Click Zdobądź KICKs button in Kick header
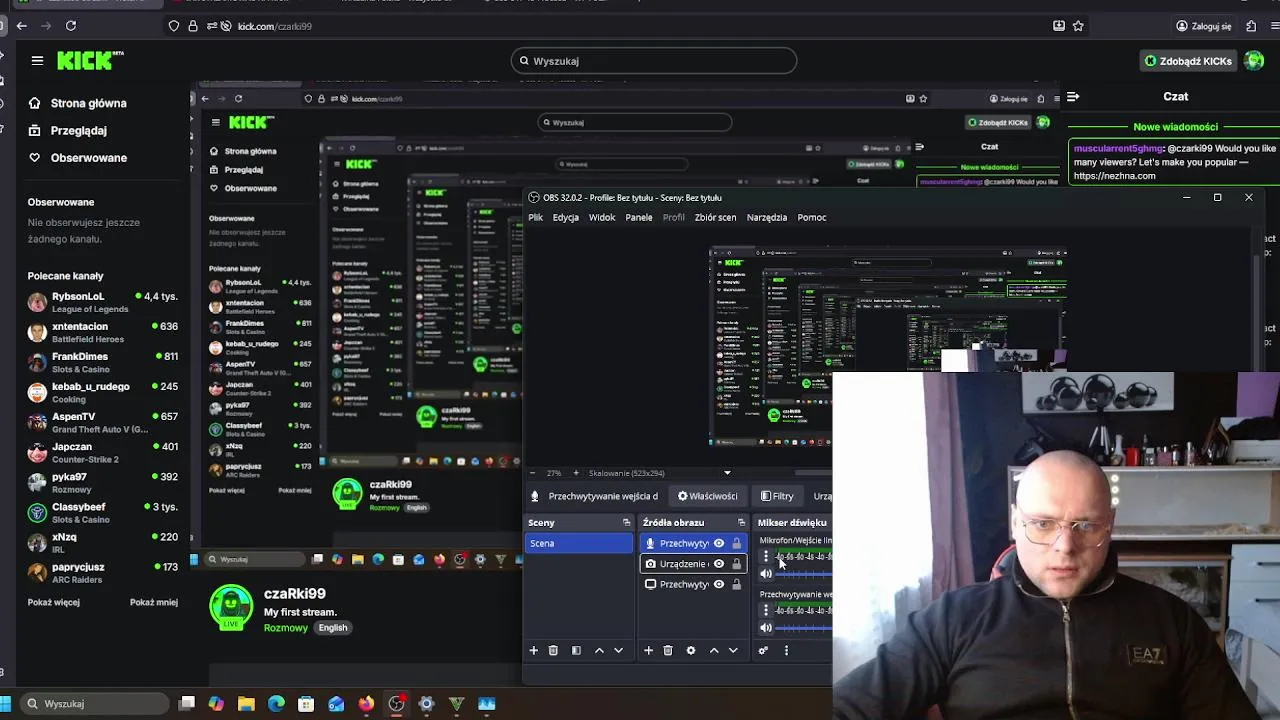 (1189, 61)
